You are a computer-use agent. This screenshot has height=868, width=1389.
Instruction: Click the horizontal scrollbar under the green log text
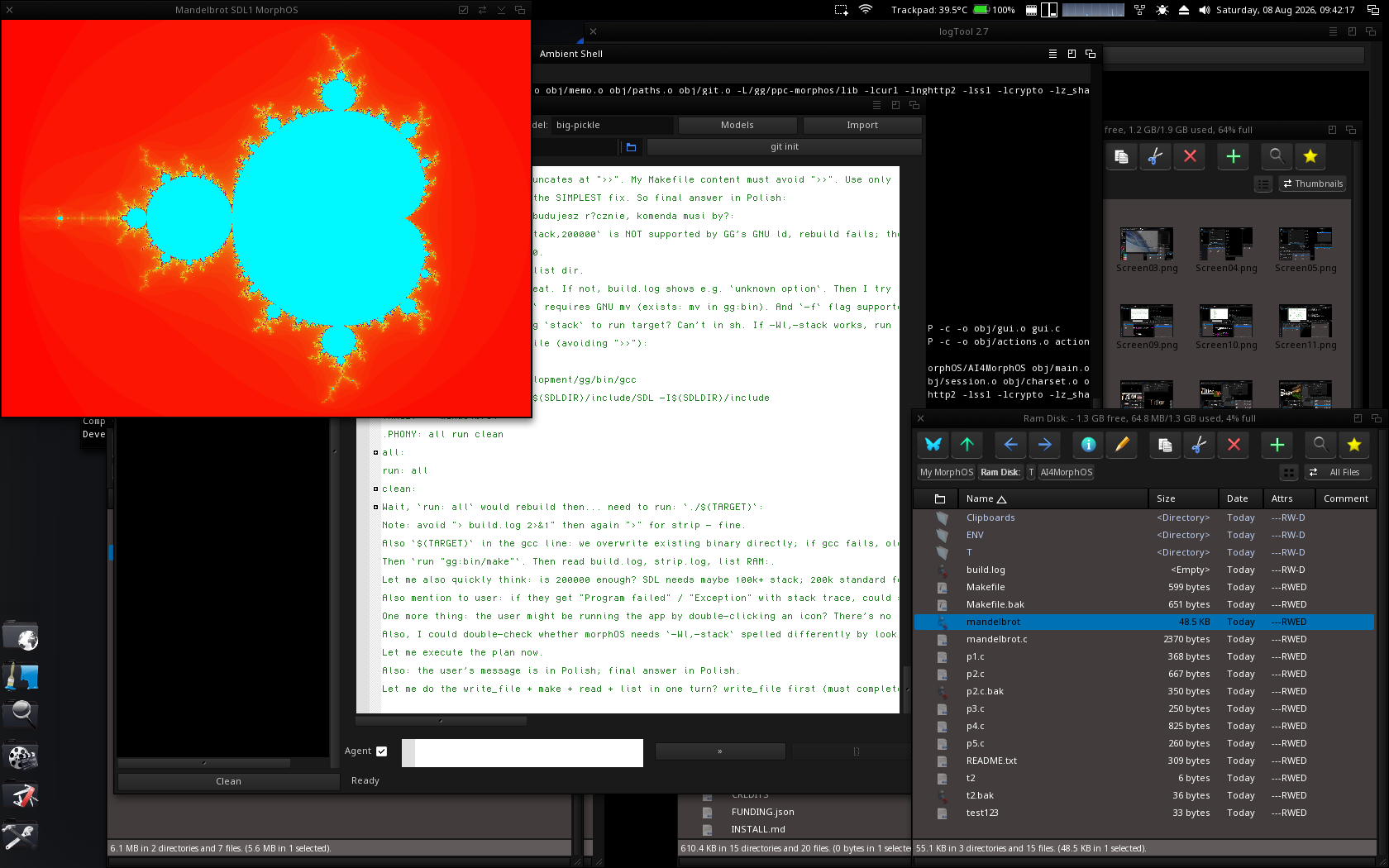click(x=442, y=722)
